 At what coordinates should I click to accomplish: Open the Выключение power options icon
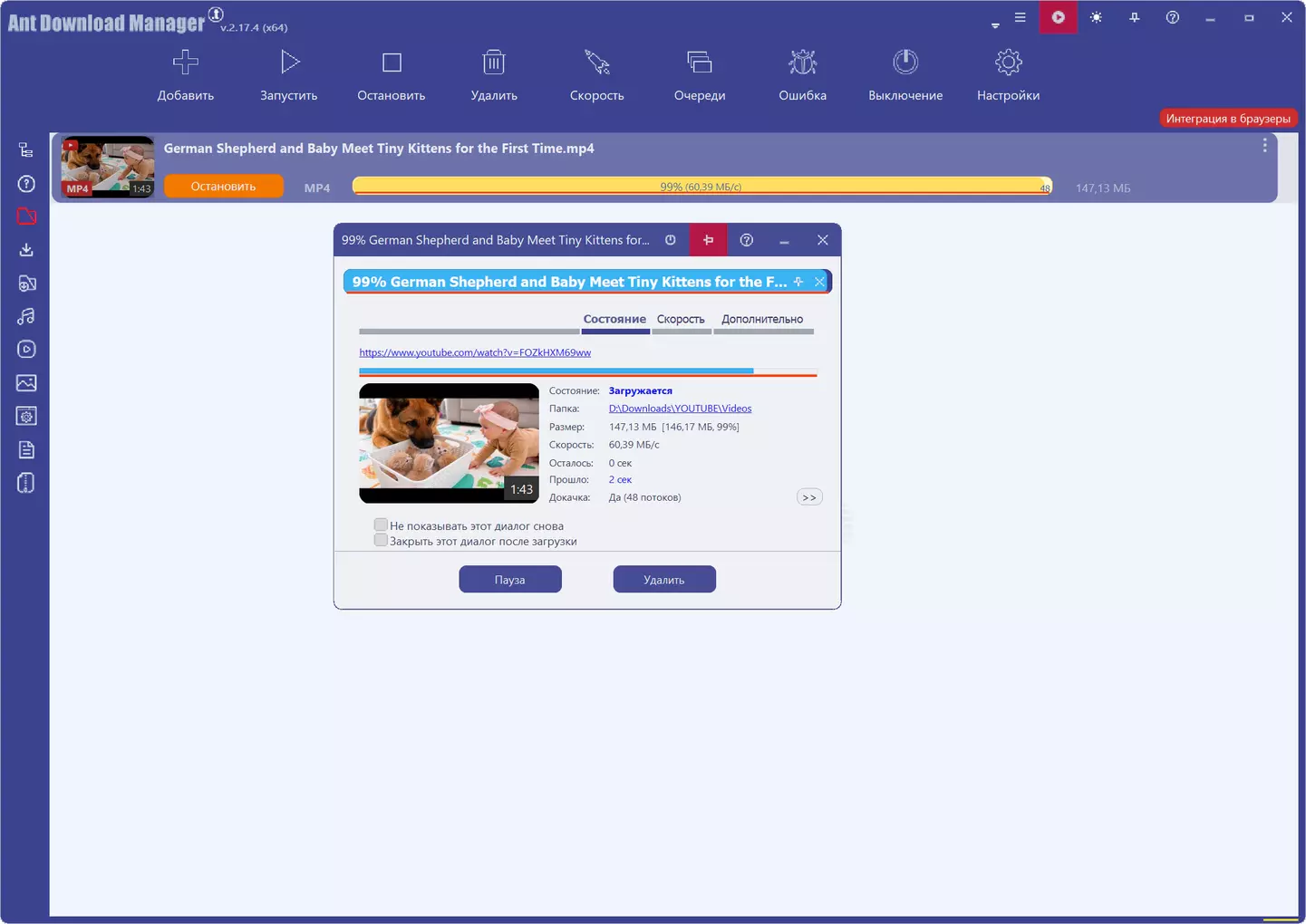click(x=905, y=63)
